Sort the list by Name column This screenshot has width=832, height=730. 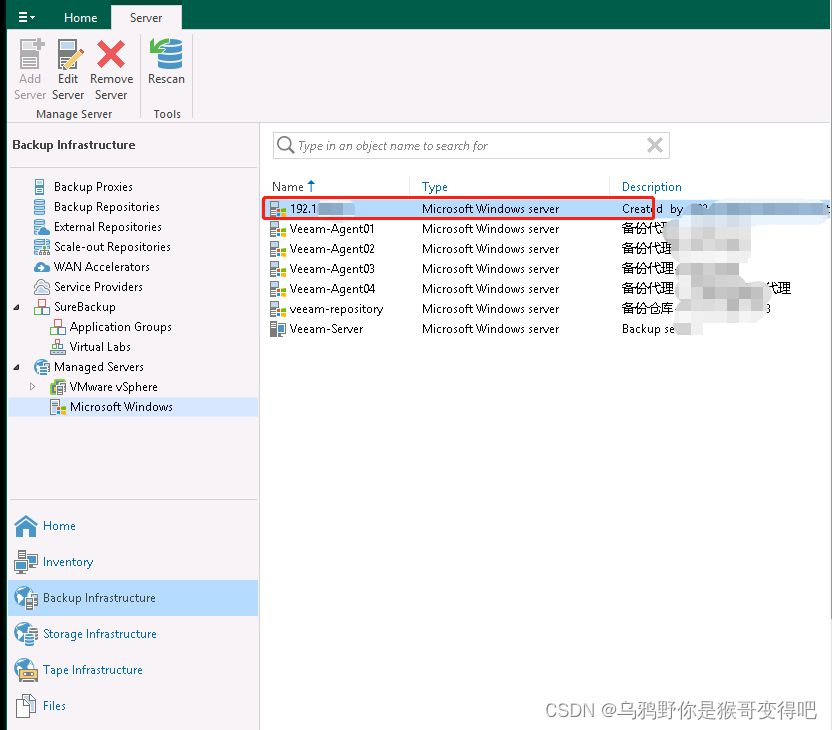pos(293,187)
